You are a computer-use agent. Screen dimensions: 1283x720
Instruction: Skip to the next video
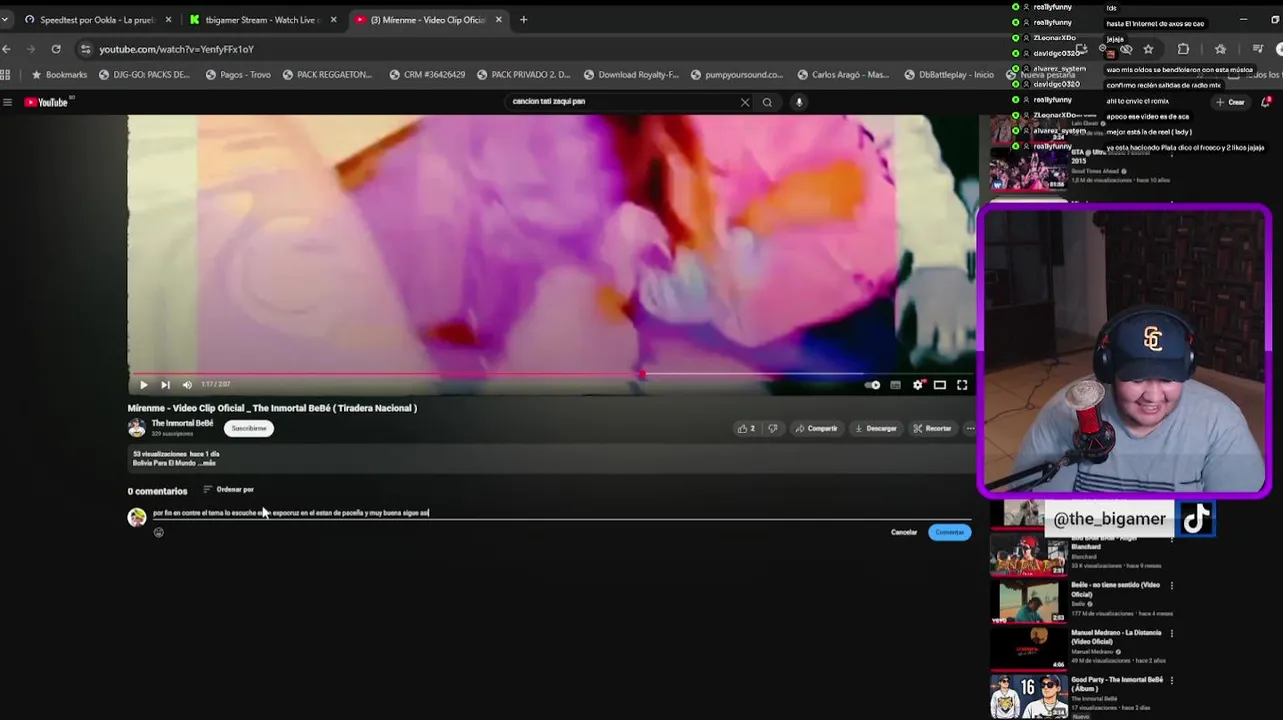(165, 385)
